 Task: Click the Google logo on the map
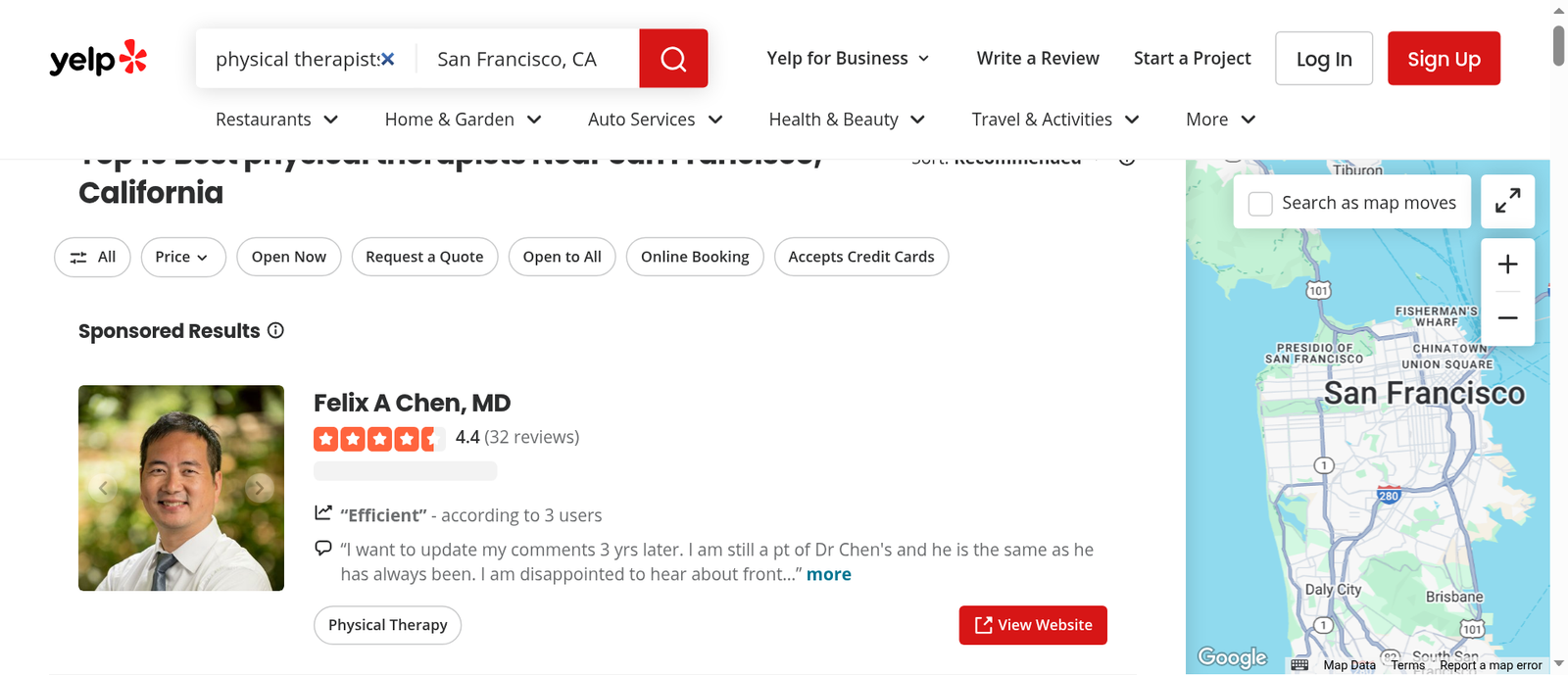[1232, 656]
